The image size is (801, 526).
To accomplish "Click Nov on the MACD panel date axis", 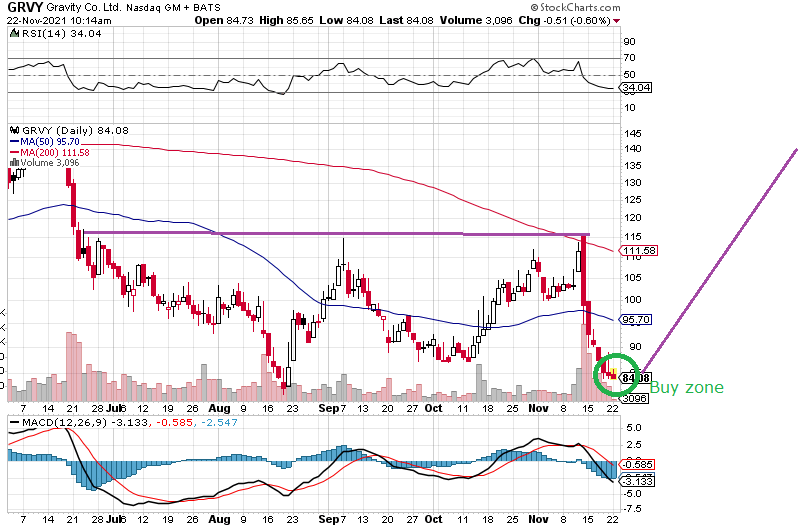I will [538, 519].
